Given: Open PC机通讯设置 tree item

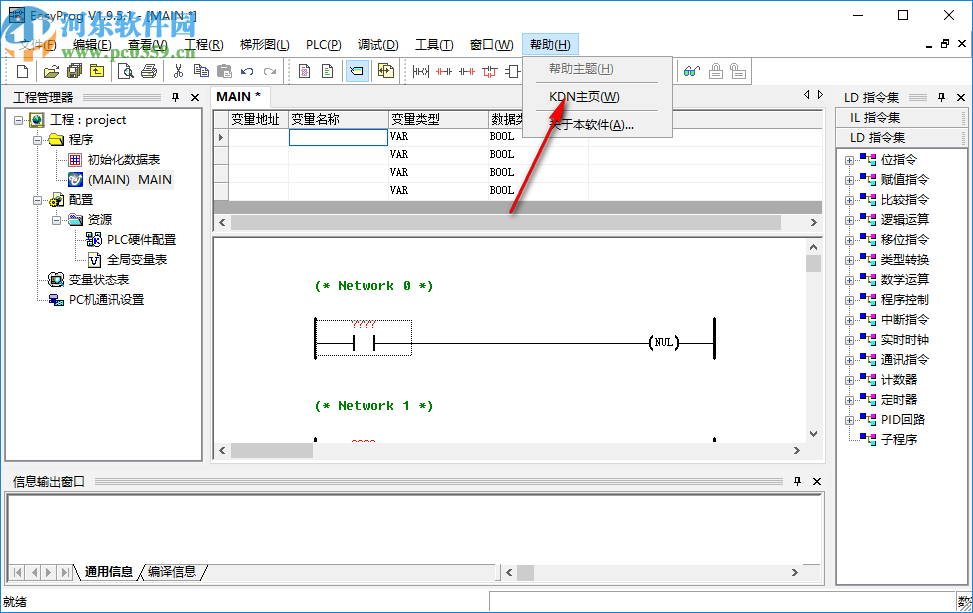Looking at the screenshot, I should coord(106,300).
